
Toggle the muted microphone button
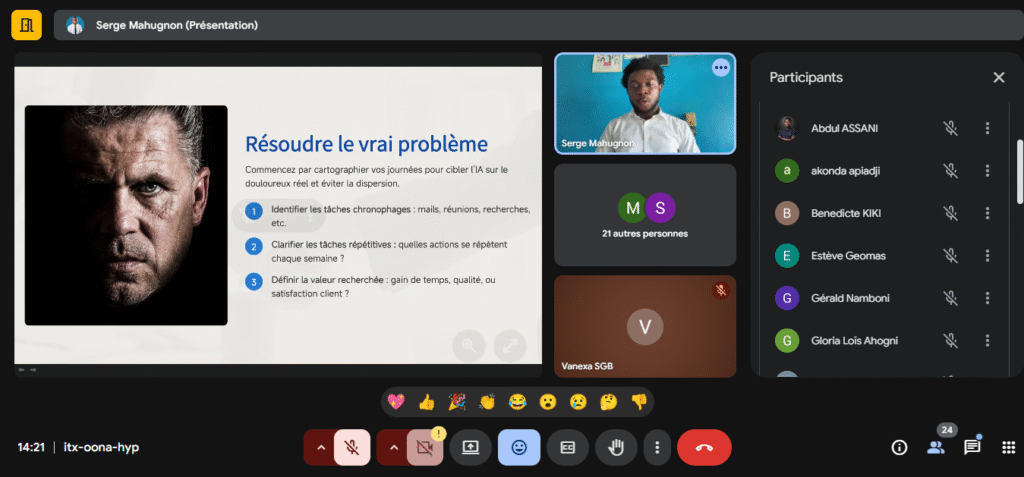[x=352, y=447]
